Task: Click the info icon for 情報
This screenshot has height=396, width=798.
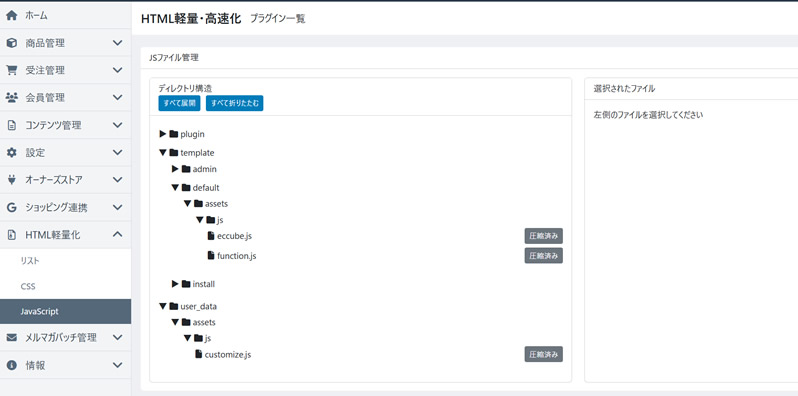Action: [11, 365]
